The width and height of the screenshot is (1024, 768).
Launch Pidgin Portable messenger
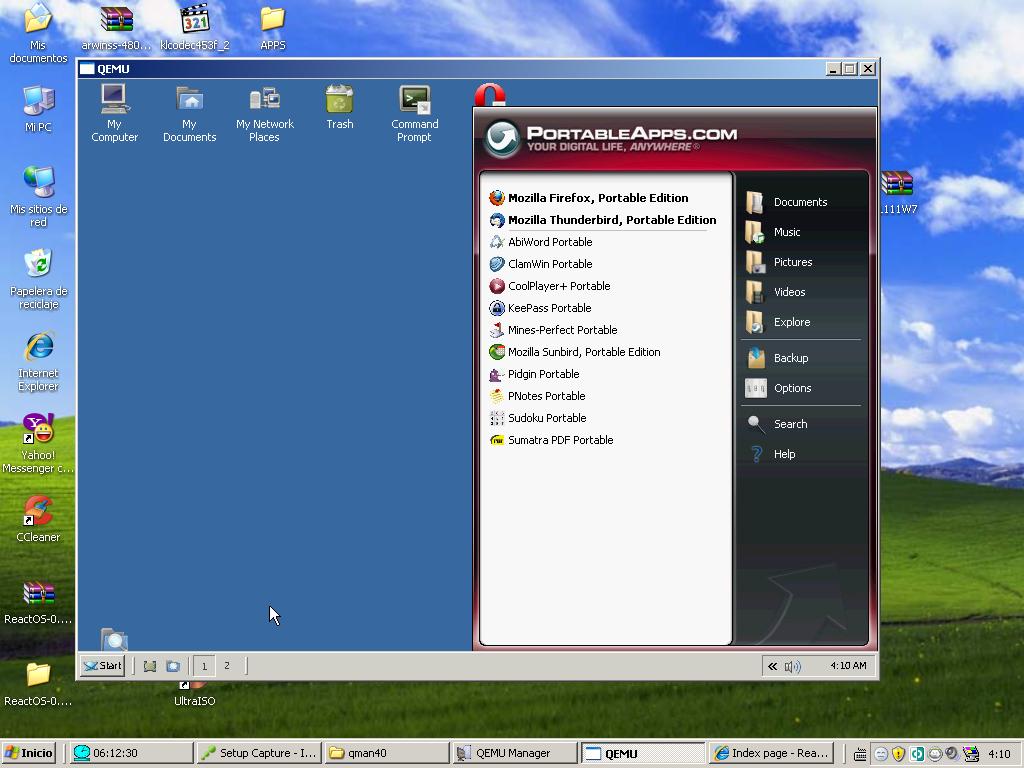point(543,374)
